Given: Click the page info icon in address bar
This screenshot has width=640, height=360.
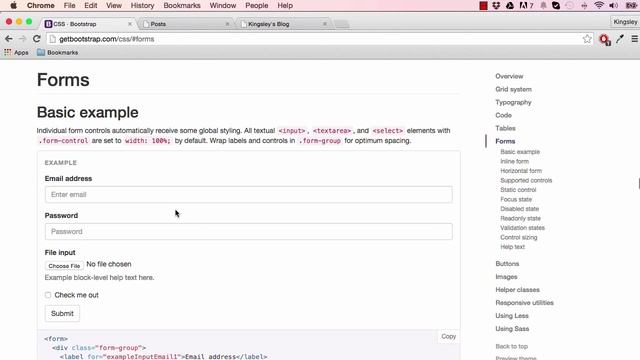Looking at the screenshot, I should (52, 39).
